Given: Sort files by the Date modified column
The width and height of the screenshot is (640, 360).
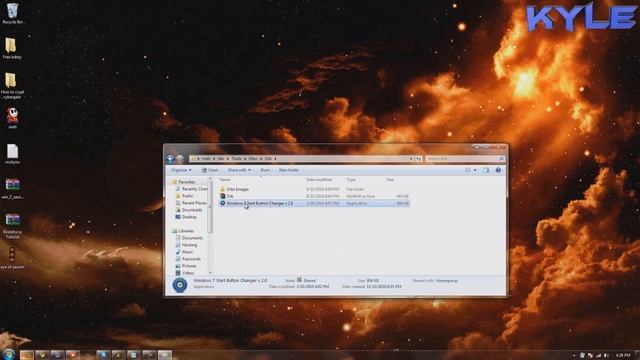Looking at the screenshot, I should [319, 180].
